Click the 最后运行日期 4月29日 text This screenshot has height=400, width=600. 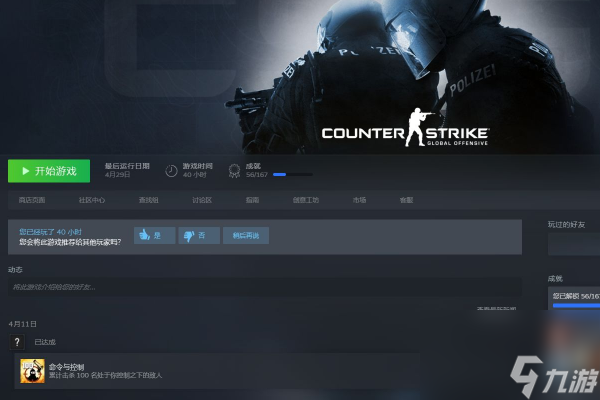(x=127, y=170)
